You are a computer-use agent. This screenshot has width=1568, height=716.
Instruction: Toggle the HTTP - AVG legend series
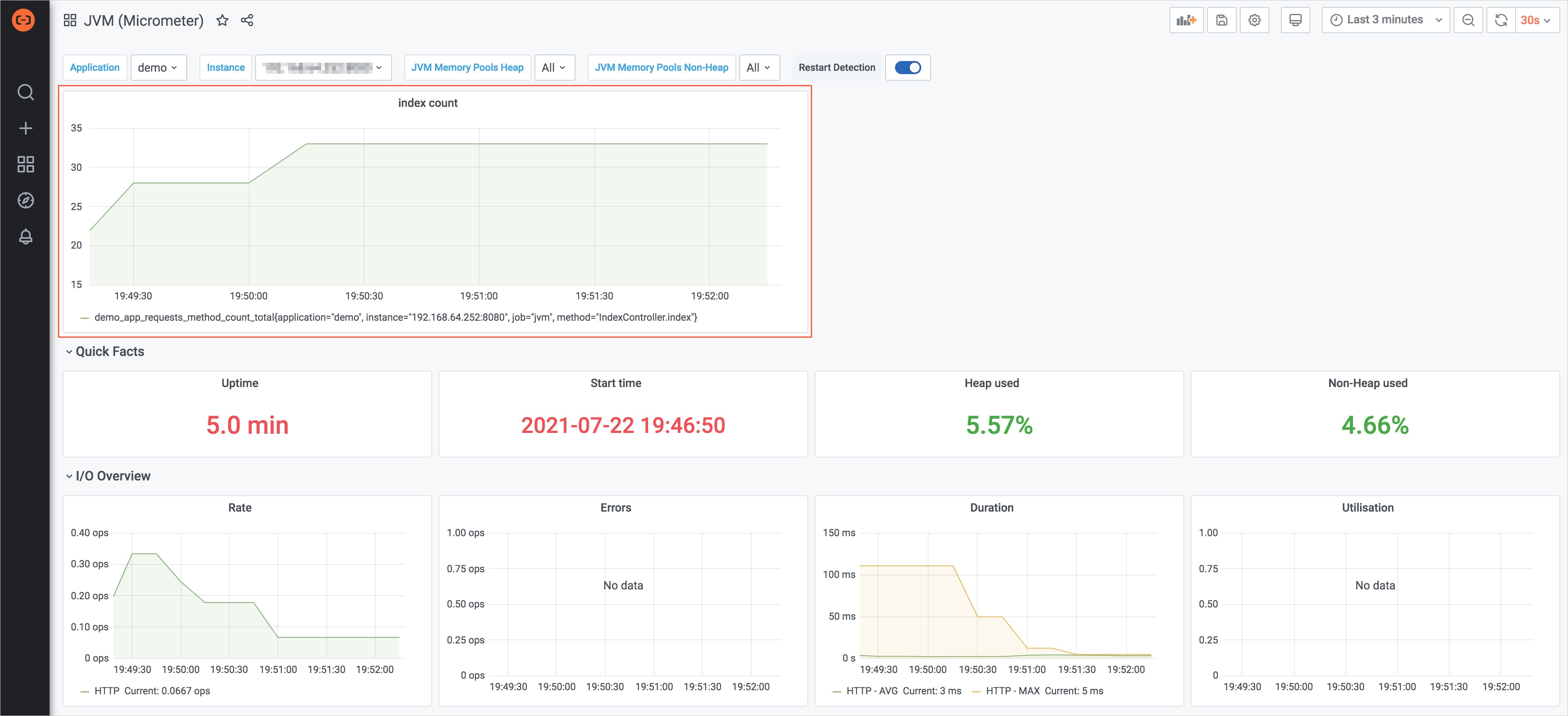tap(872, 691)
